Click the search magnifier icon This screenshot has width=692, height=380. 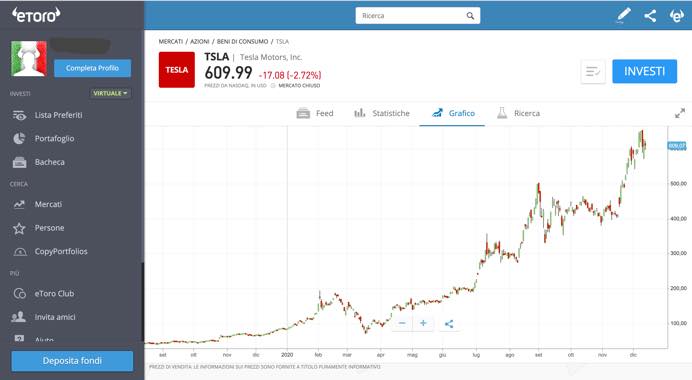coord(470,16)
